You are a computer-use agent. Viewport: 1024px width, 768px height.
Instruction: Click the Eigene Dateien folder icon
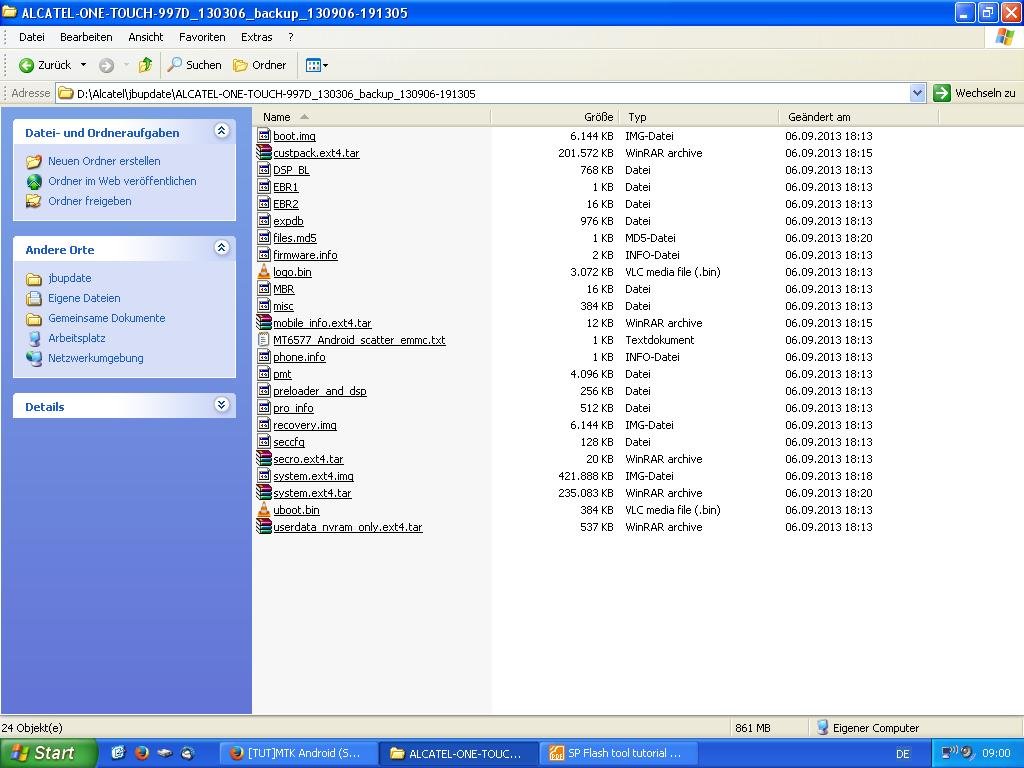34,298
